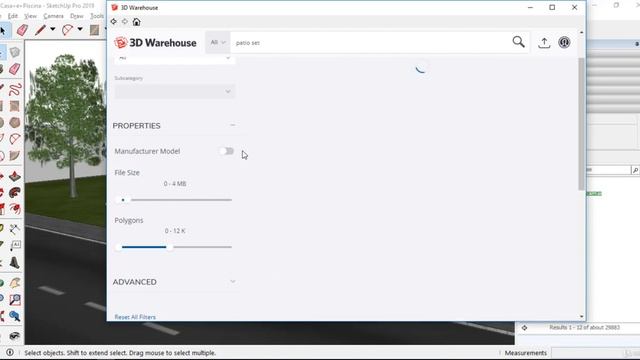Select the Zoom Window tool
The width and height of the screenshot is (640, 360).
pos(15,299)
